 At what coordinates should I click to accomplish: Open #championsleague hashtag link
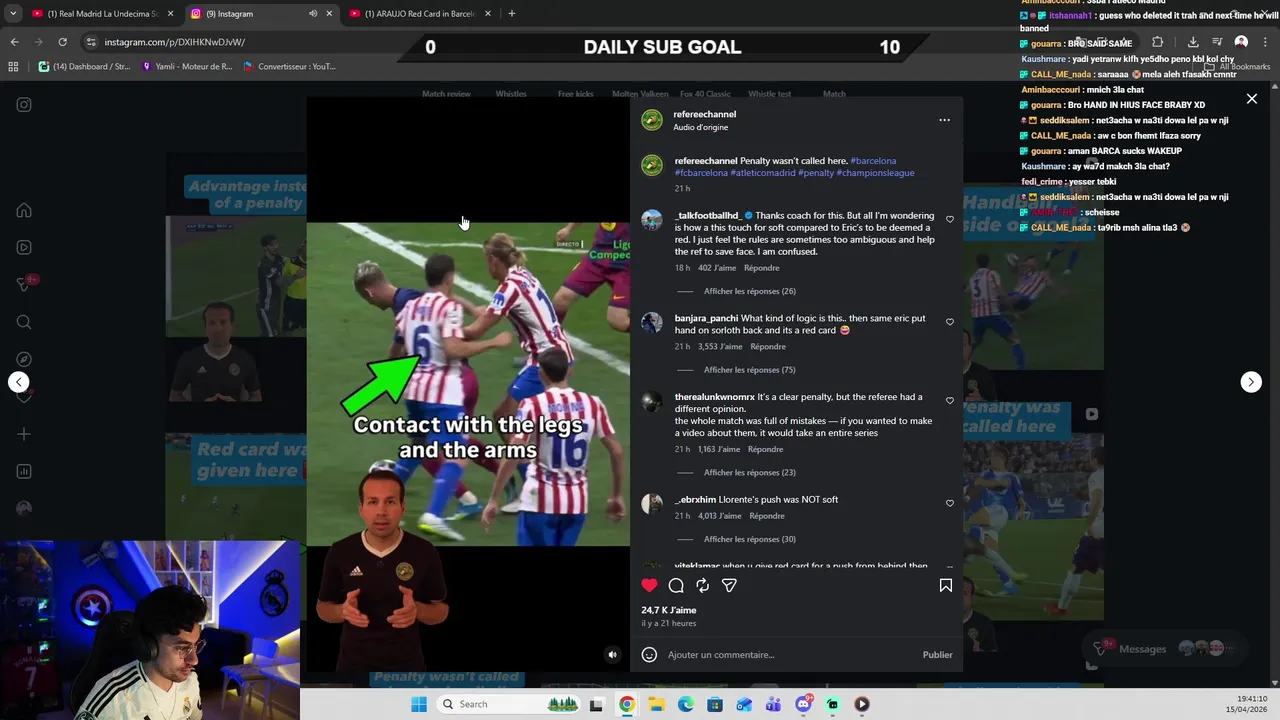pos(875,173)
